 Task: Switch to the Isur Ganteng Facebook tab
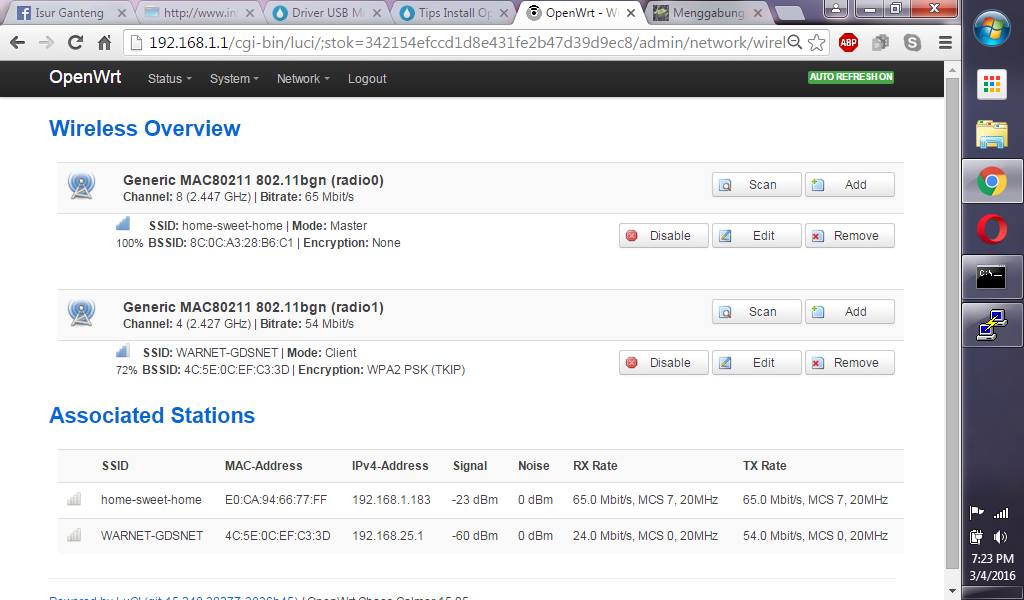pos(69,13)
